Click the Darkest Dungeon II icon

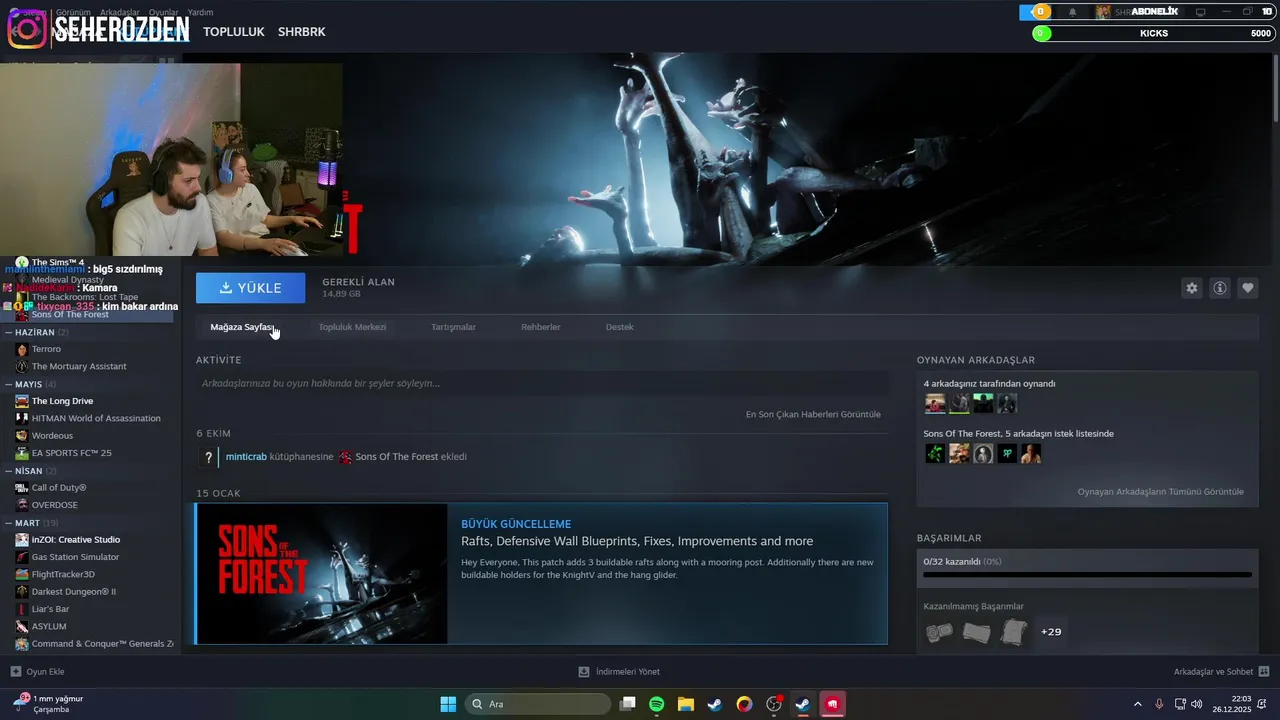pos(22,592)
